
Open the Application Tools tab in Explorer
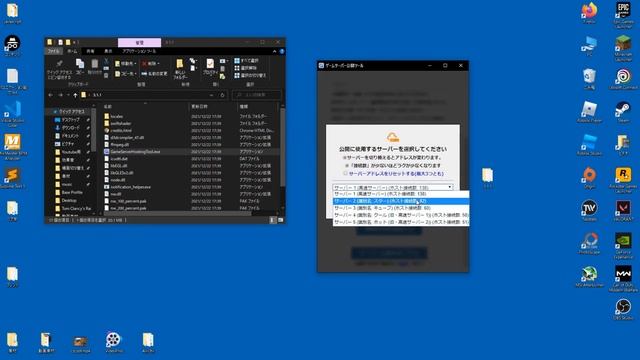139,51
